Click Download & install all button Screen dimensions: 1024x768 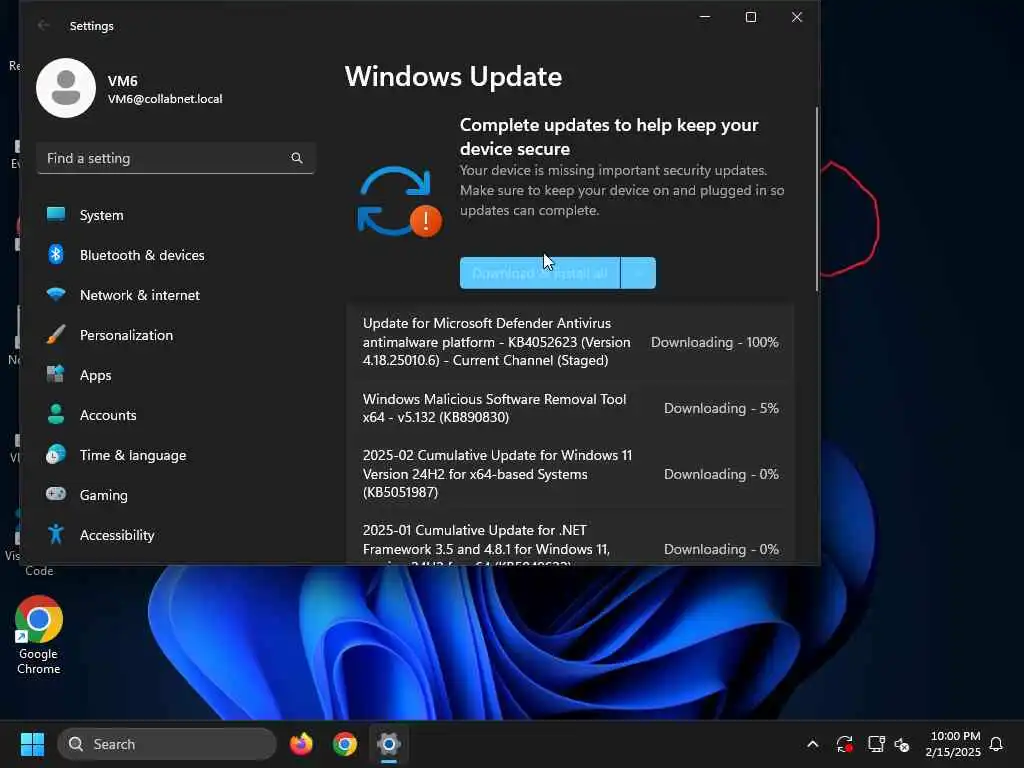pos(539,273)
